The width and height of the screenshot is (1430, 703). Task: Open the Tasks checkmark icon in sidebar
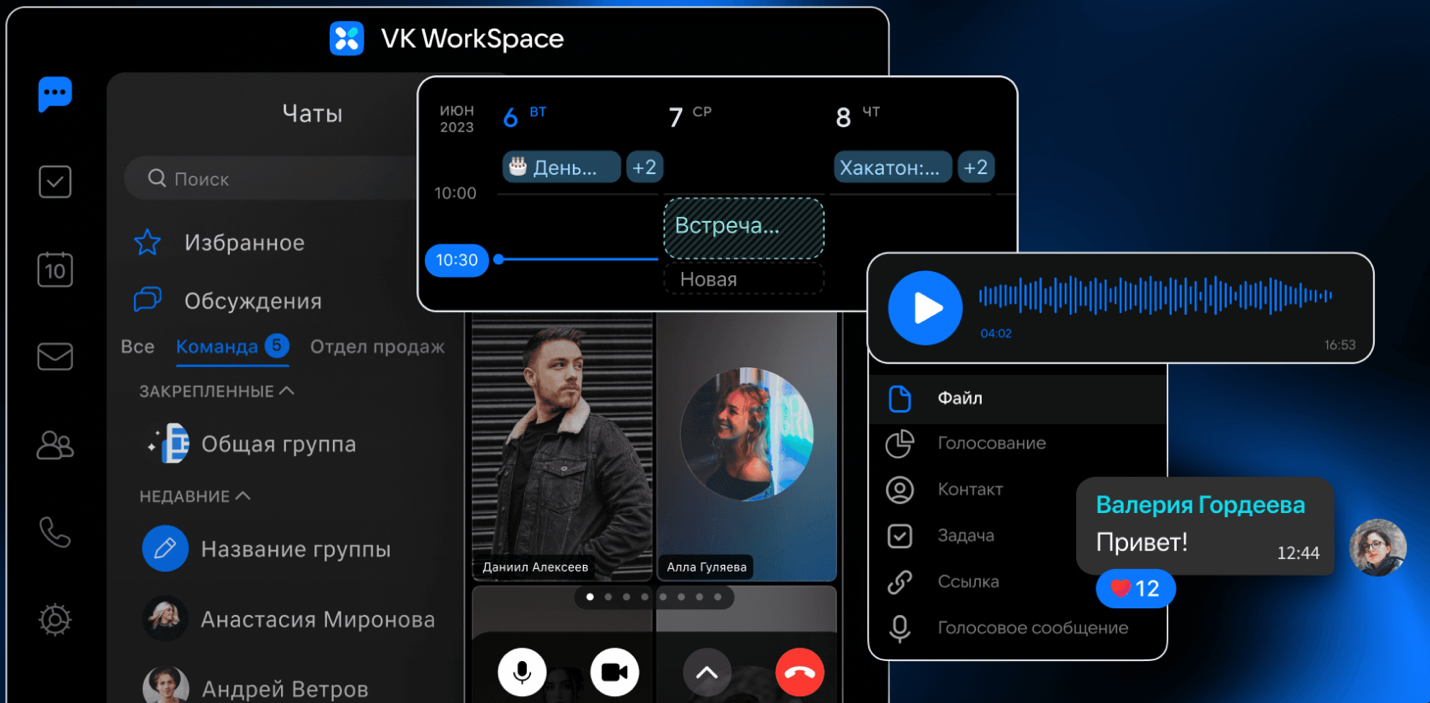pyautogui.click(x=54, y=182)
